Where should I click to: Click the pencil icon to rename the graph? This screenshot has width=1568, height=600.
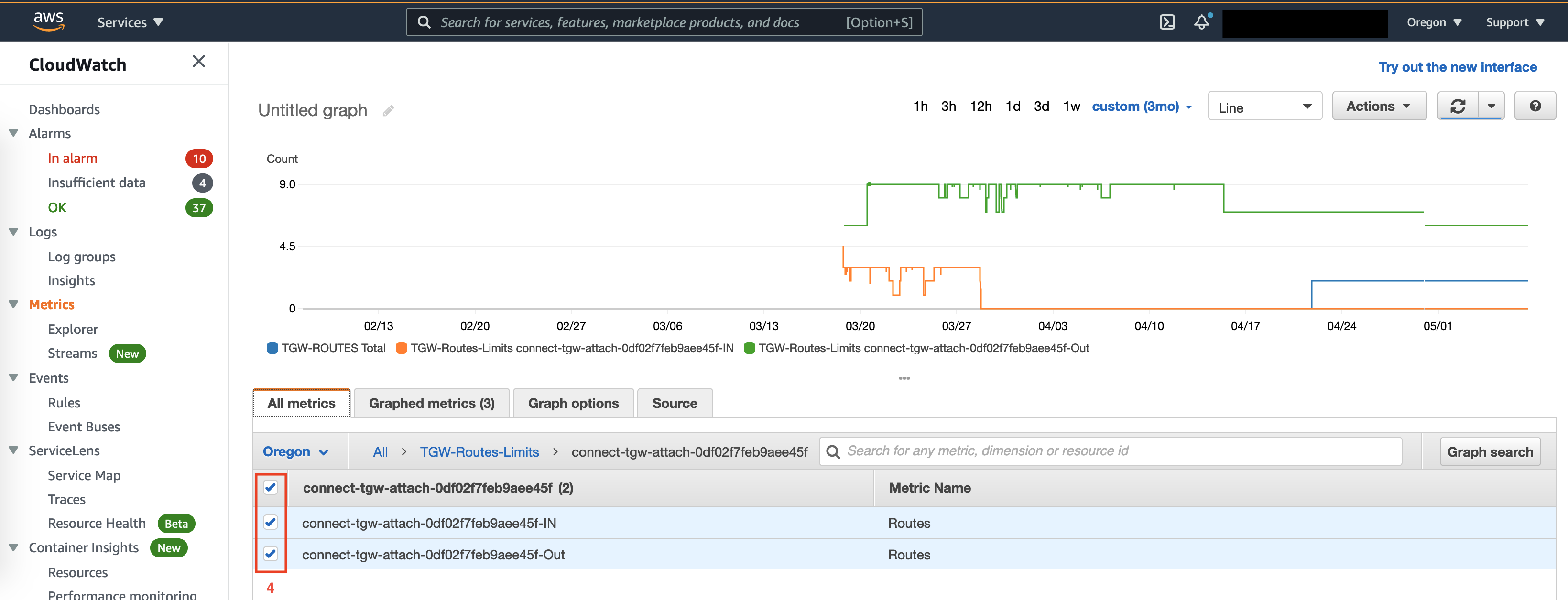tap(388, 111)
